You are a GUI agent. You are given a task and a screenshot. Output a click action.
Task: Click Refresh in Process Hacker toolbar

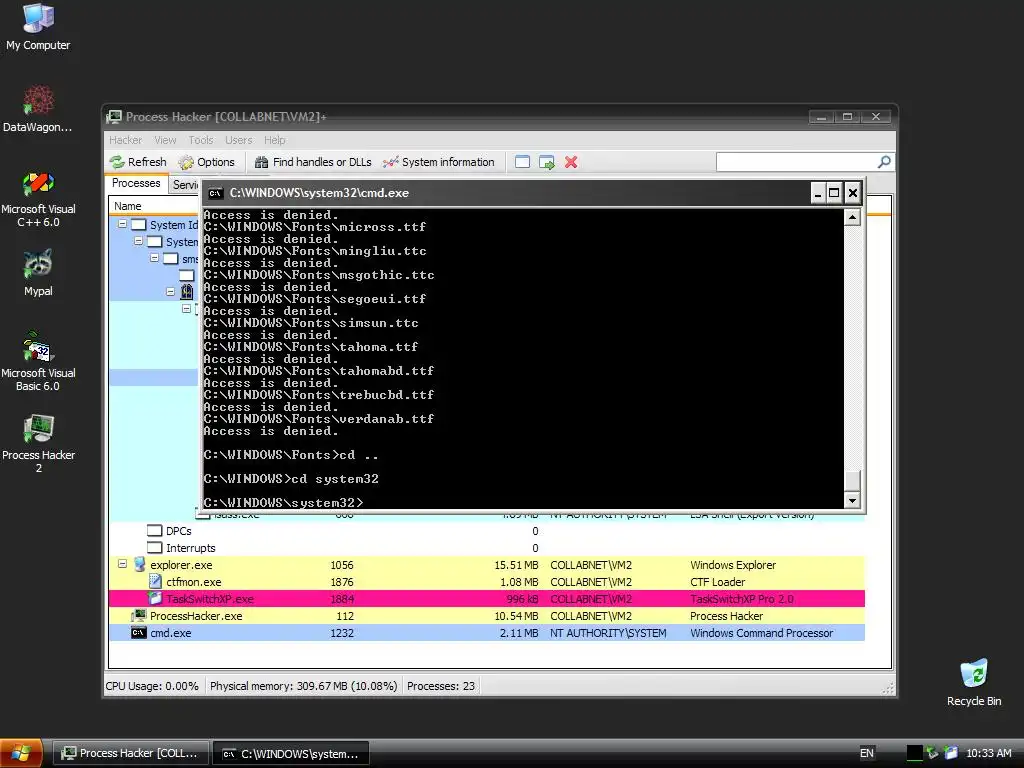pyautogui.click(x=138, y=162)
